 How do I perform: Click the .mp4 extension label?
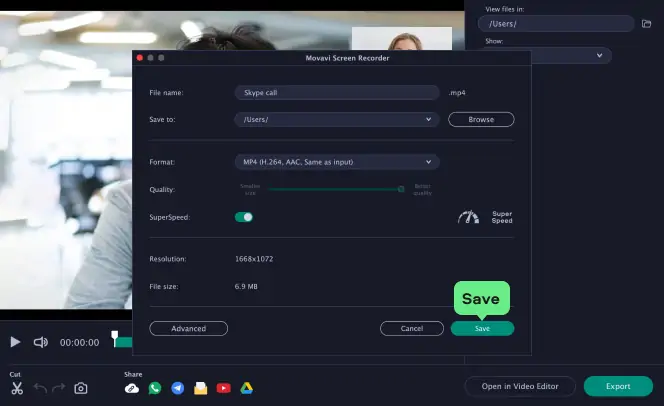pyautogui.click(x=457, y=92)
